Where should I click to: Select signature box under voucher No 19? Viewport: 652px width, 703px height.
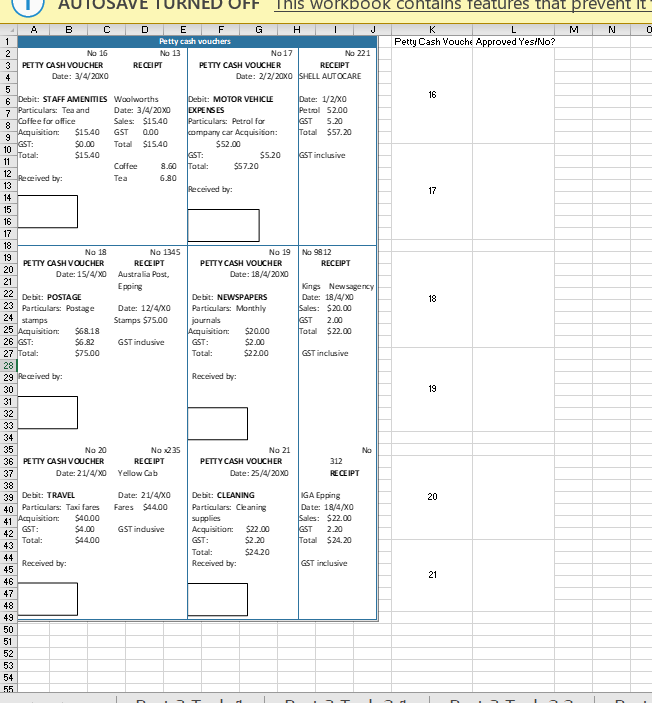coord(217,424)
